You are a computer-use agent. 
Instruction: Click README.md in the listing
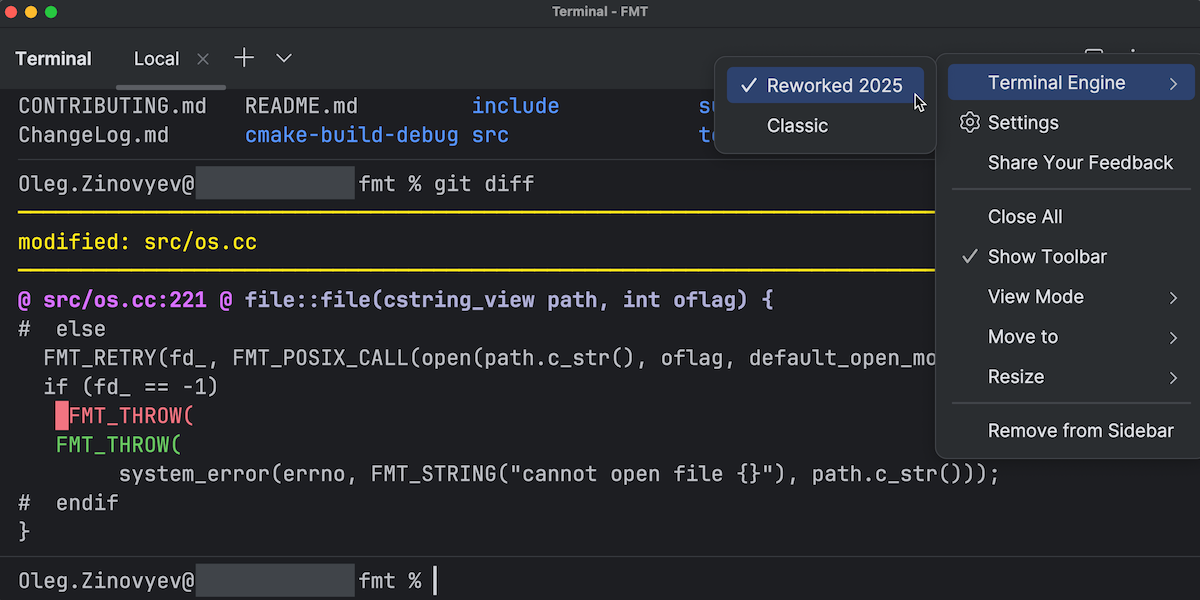coord(301,106)
